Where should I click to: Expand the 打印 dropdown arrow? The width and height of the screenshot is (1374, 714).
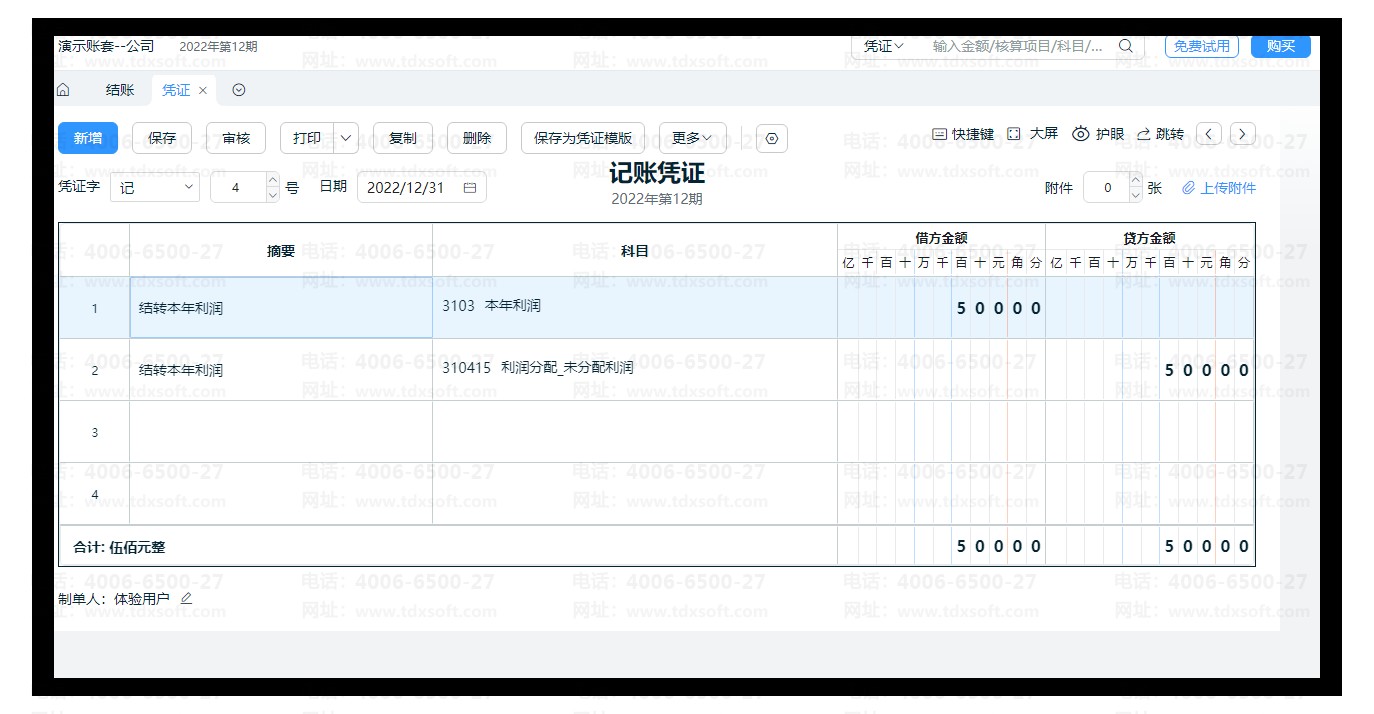pyautogui.click(x=346, y=138)
